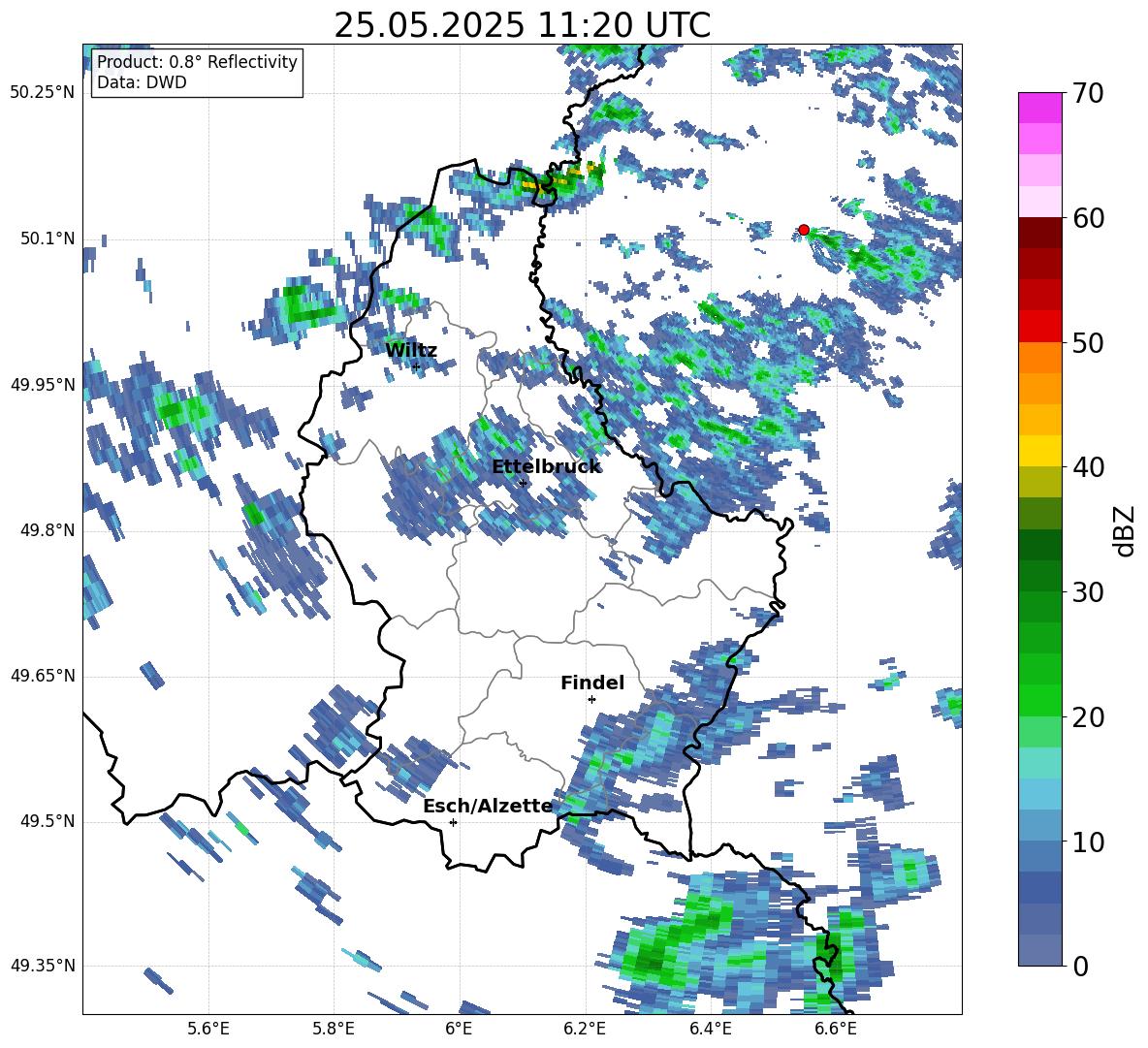Click the 50 value on colorbar
Image resolution: width=1148 pixels, height=1048 pixels.
click(1088, 343)
